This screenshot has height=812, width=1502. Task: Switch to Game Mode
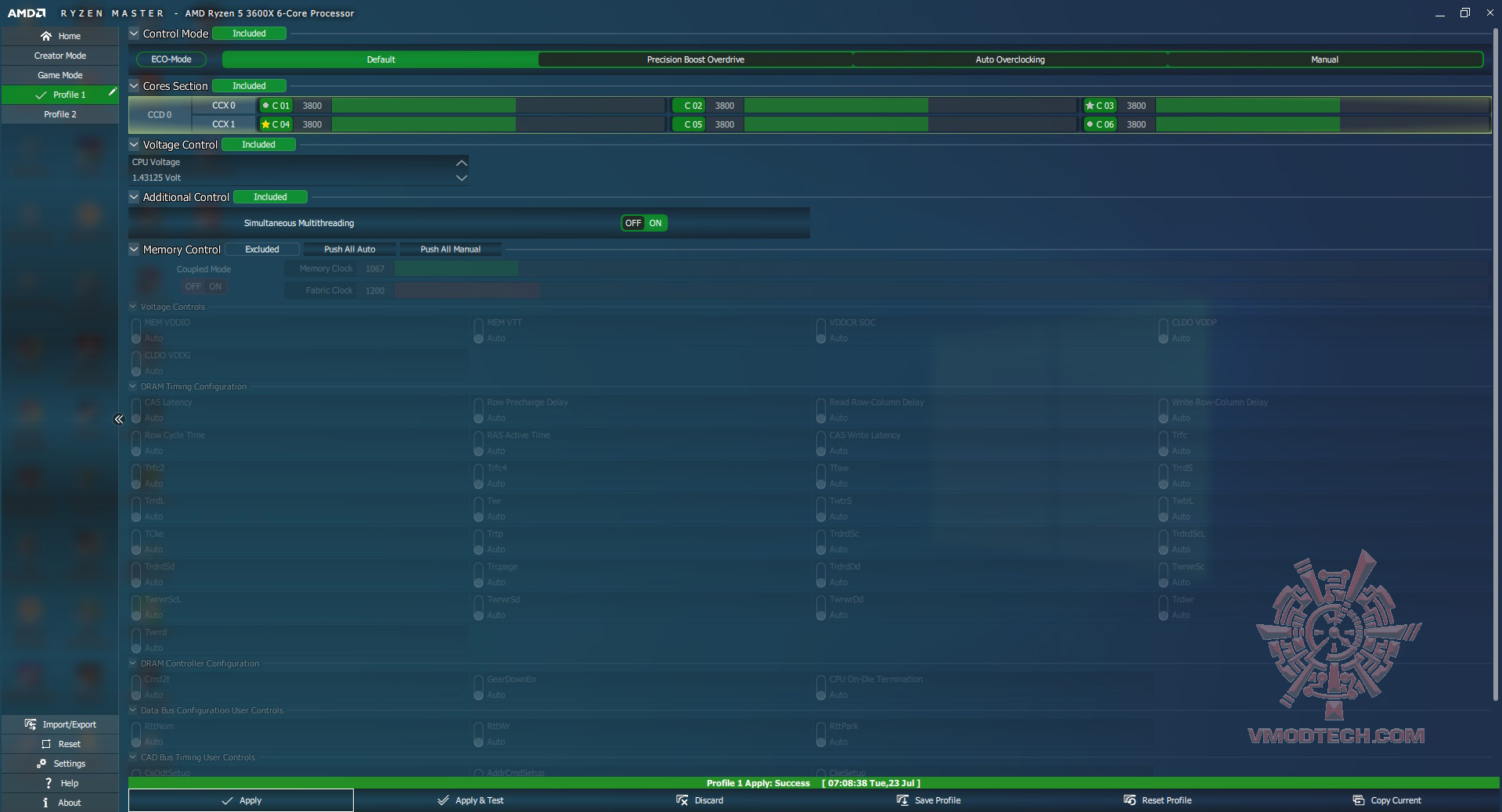[x=59, y=75]
